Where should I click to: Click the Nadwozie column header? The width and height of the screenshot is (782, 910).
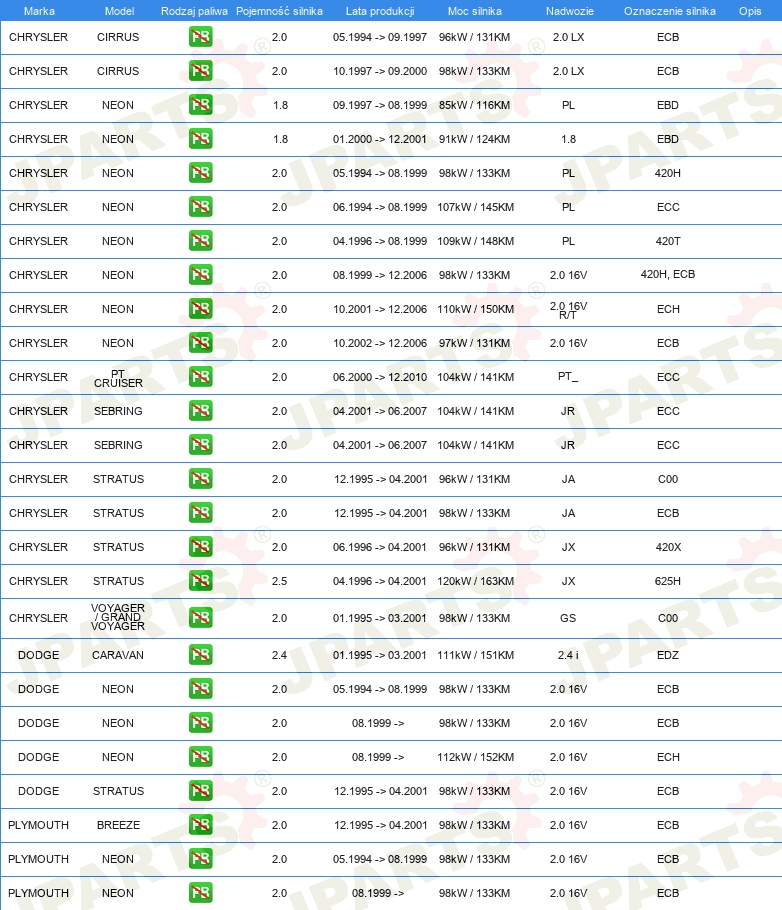pos(570,11)
